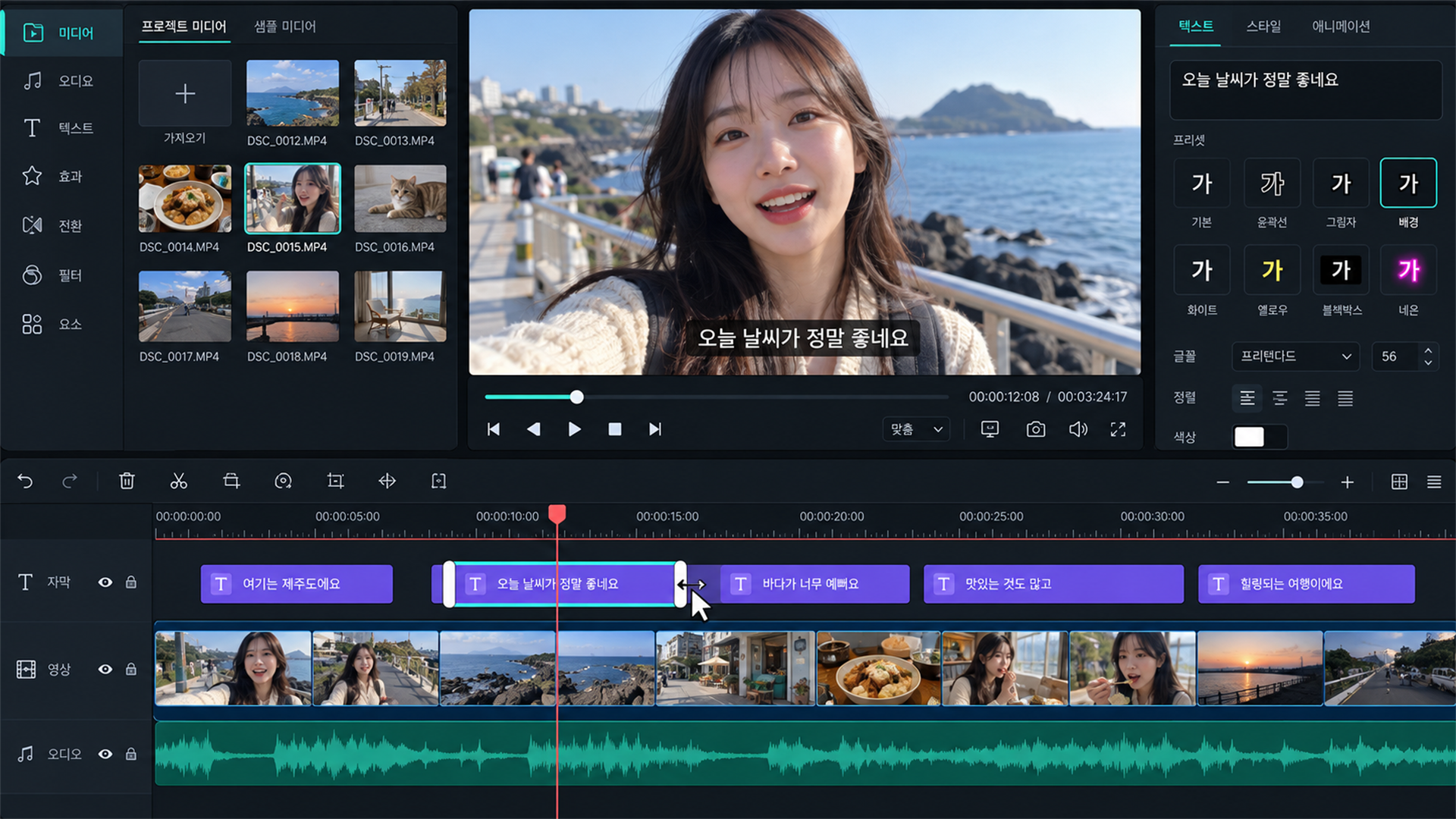
Task: Apply the 옐로우 text preset
Action: coord(1272,270)
